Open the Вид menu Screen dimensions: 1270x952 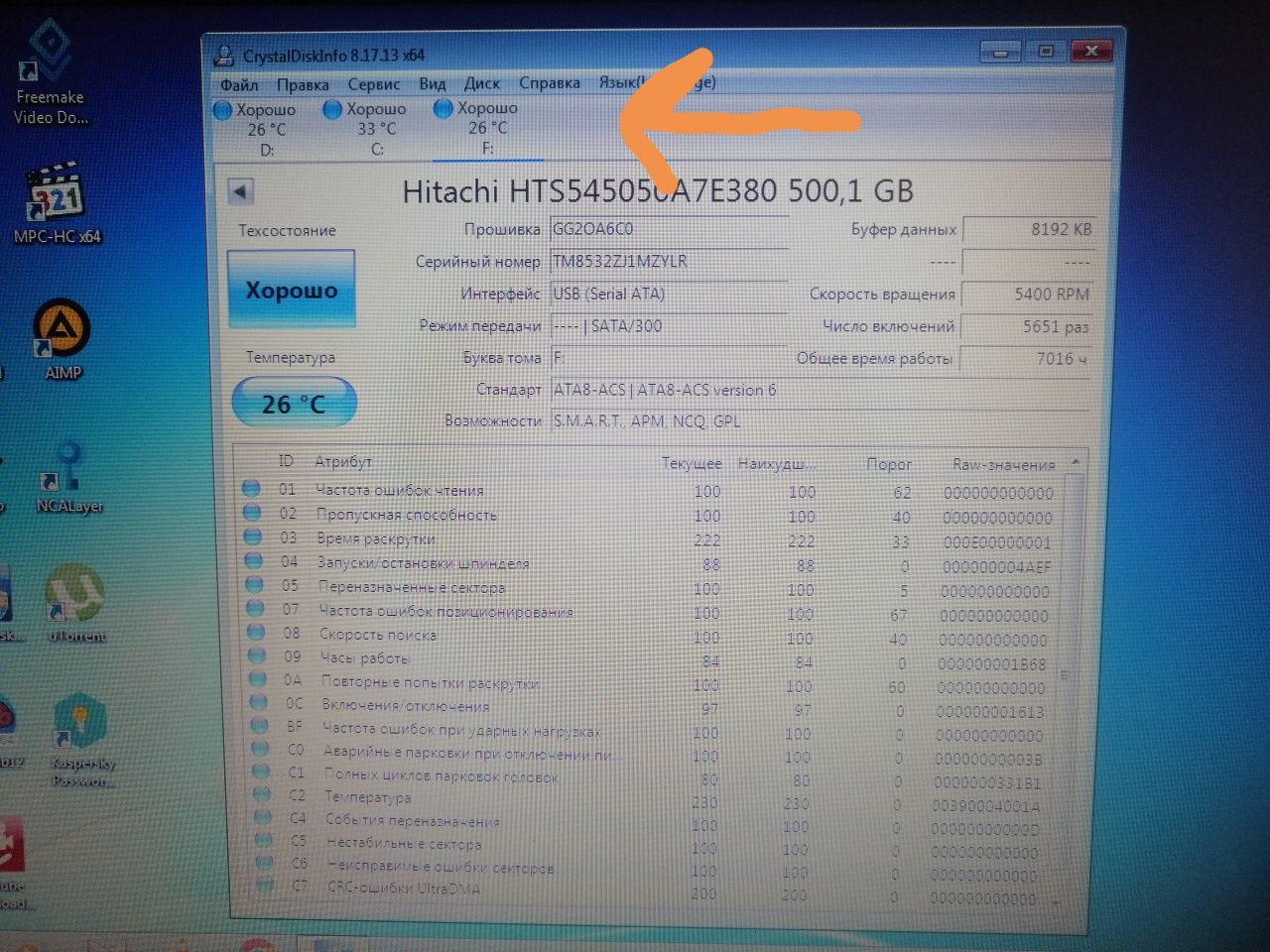point(433,84)
